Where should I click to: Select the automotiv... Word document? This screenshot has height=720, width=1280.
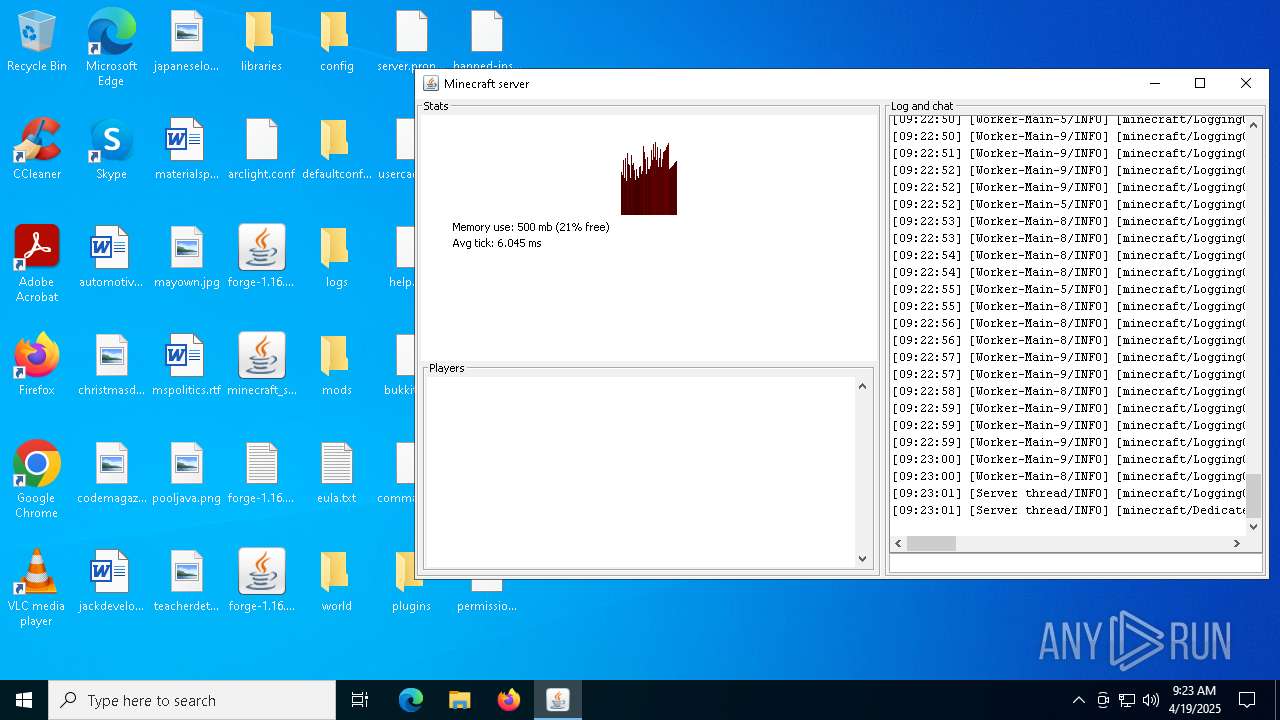click(111, 257)
